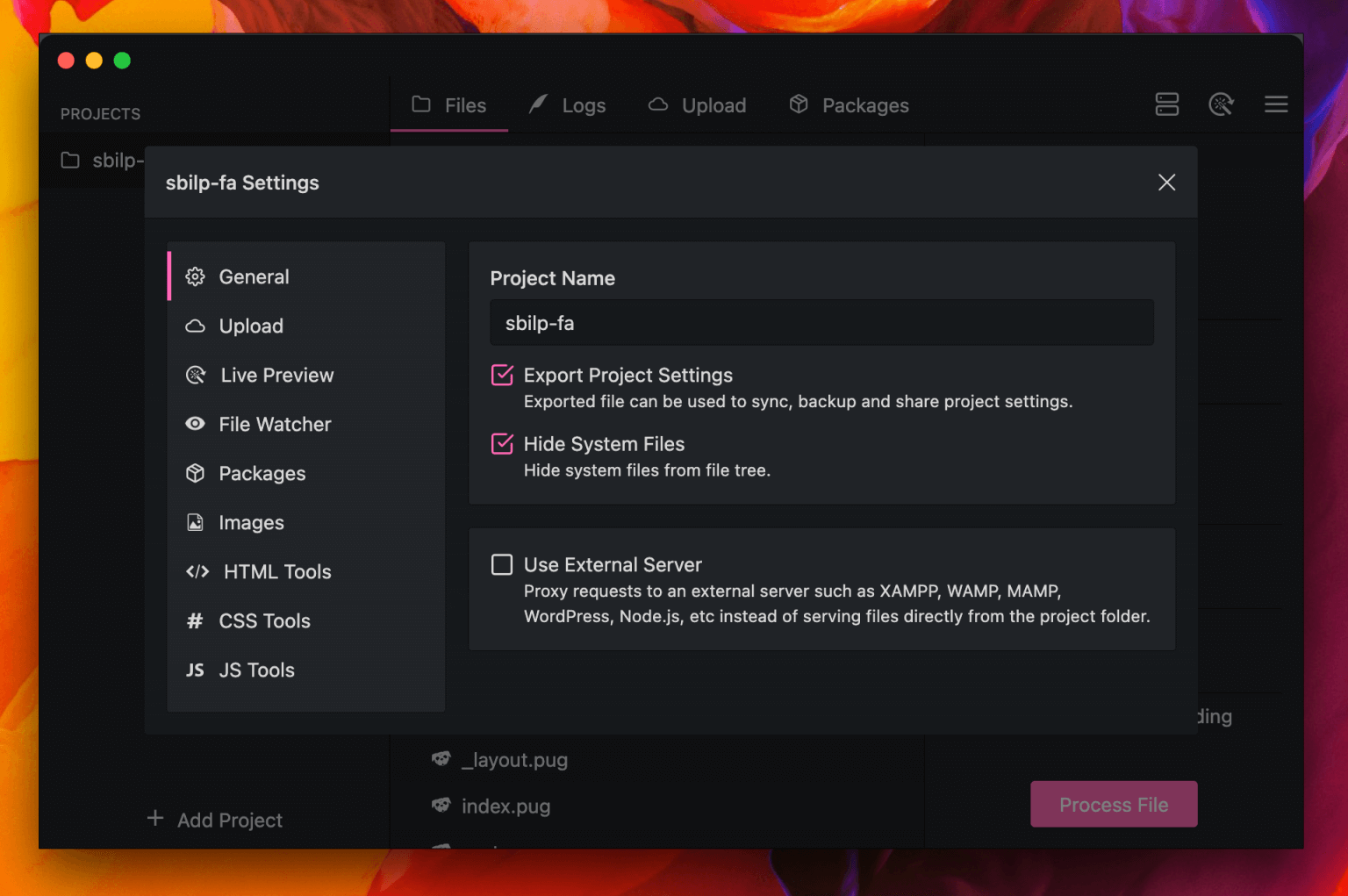
Task: Click Add Project button
Action: (216, 820)
